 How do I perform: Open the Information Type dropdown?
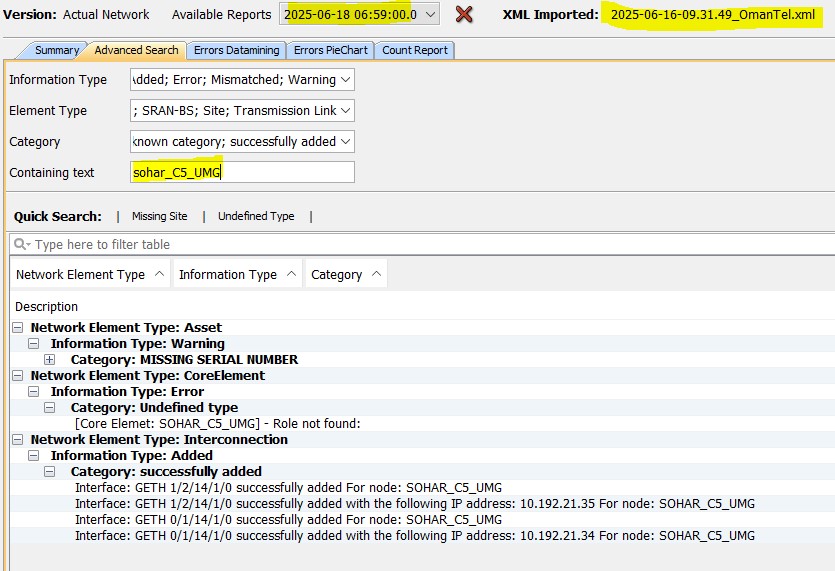point(345,80)
